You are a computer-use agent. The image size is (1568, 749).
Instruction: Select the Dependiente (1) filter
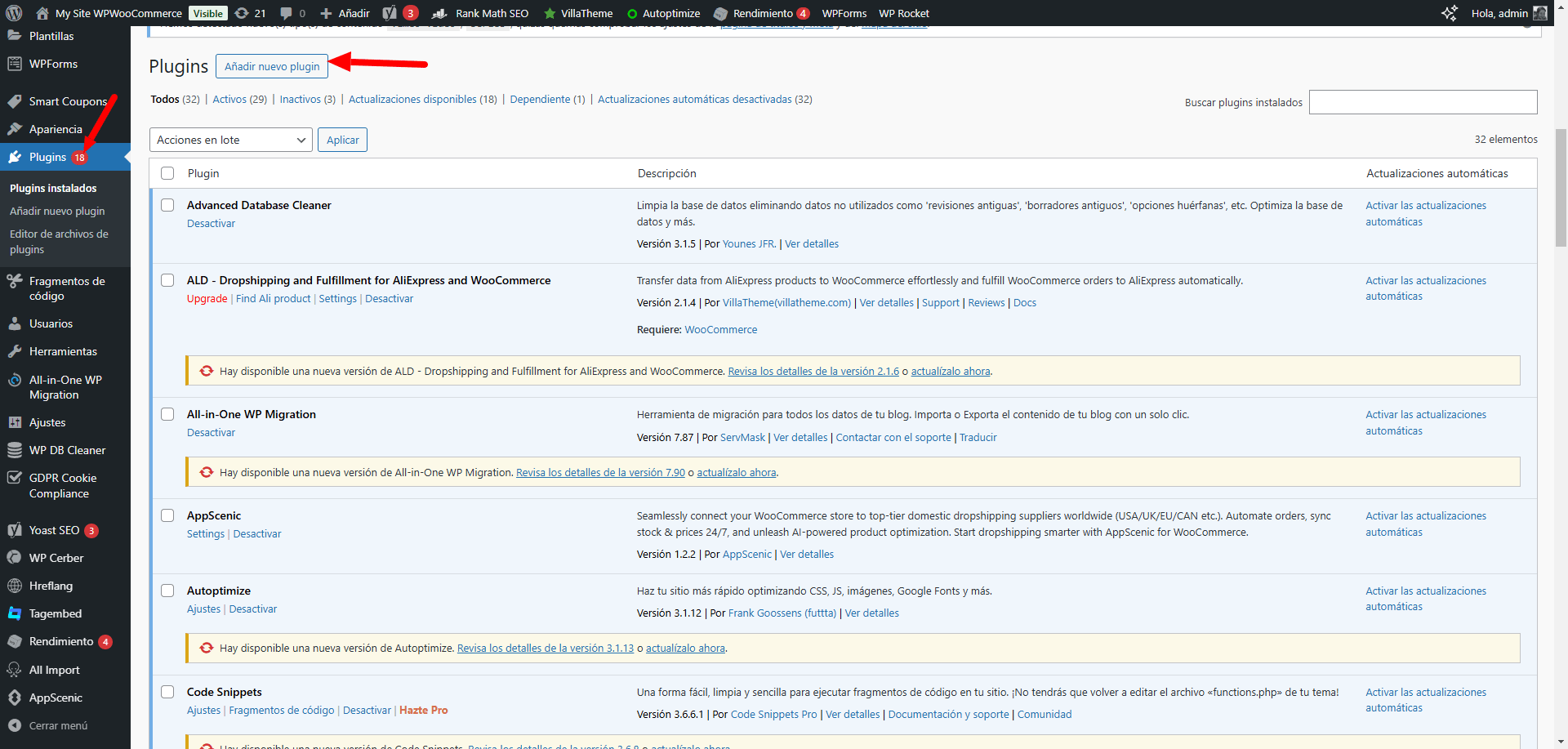tap(547, 99)
